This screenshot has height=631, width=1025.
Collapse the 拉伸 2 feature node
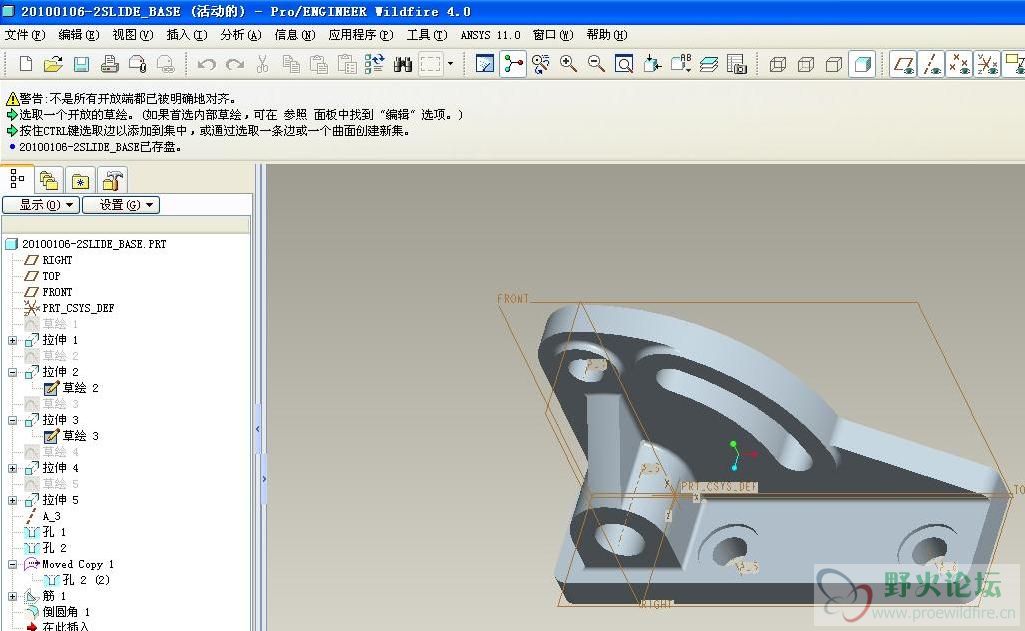click(12, 372)
